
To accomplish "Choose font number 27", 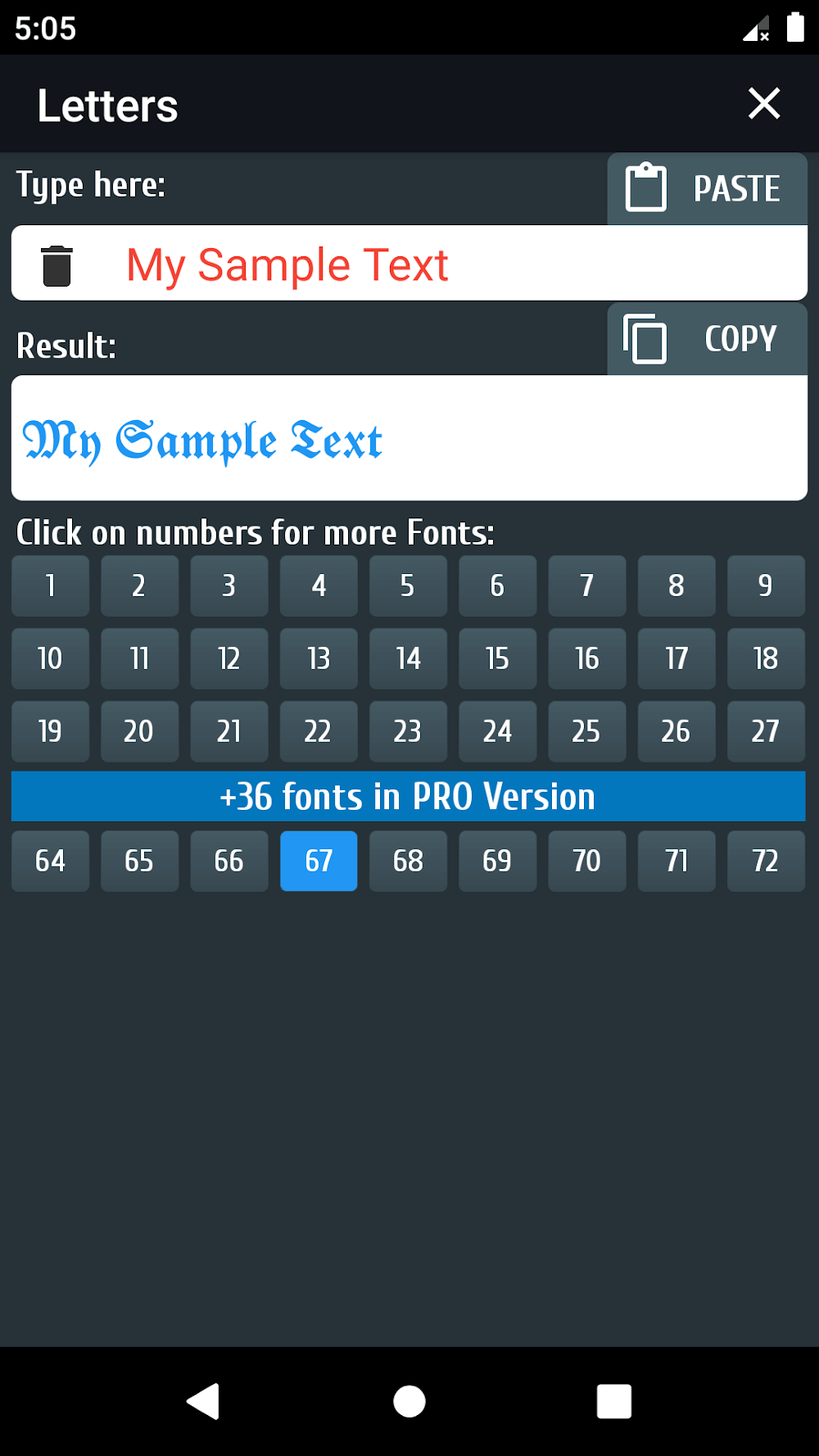I will pos(765,730).
